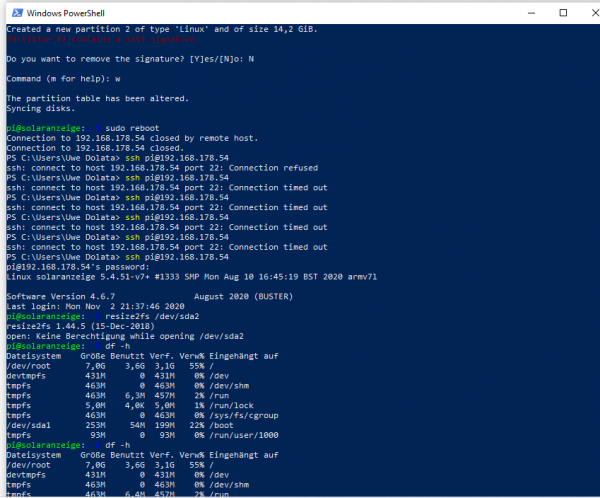The image size is (600, 498).
Task: Click the 'Keine Berechtigung' error message
Action: point(113,334)
